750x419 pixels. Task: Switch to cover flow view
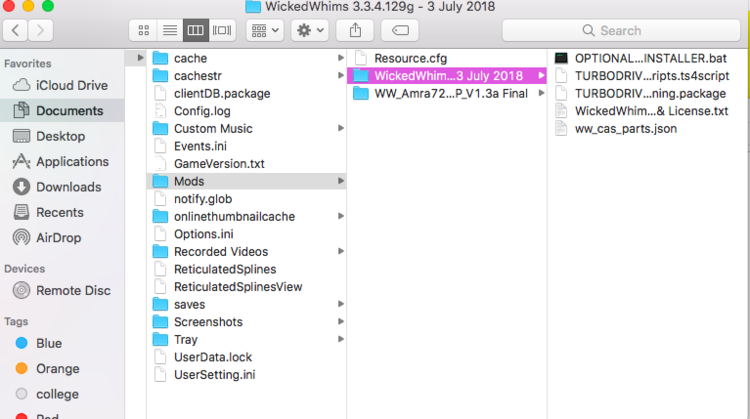tap(222, 31)
